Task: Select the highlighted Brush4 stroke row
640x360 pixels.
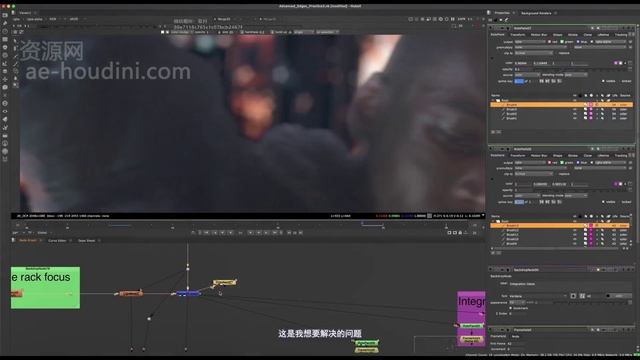Action: (x=562, y=105)
